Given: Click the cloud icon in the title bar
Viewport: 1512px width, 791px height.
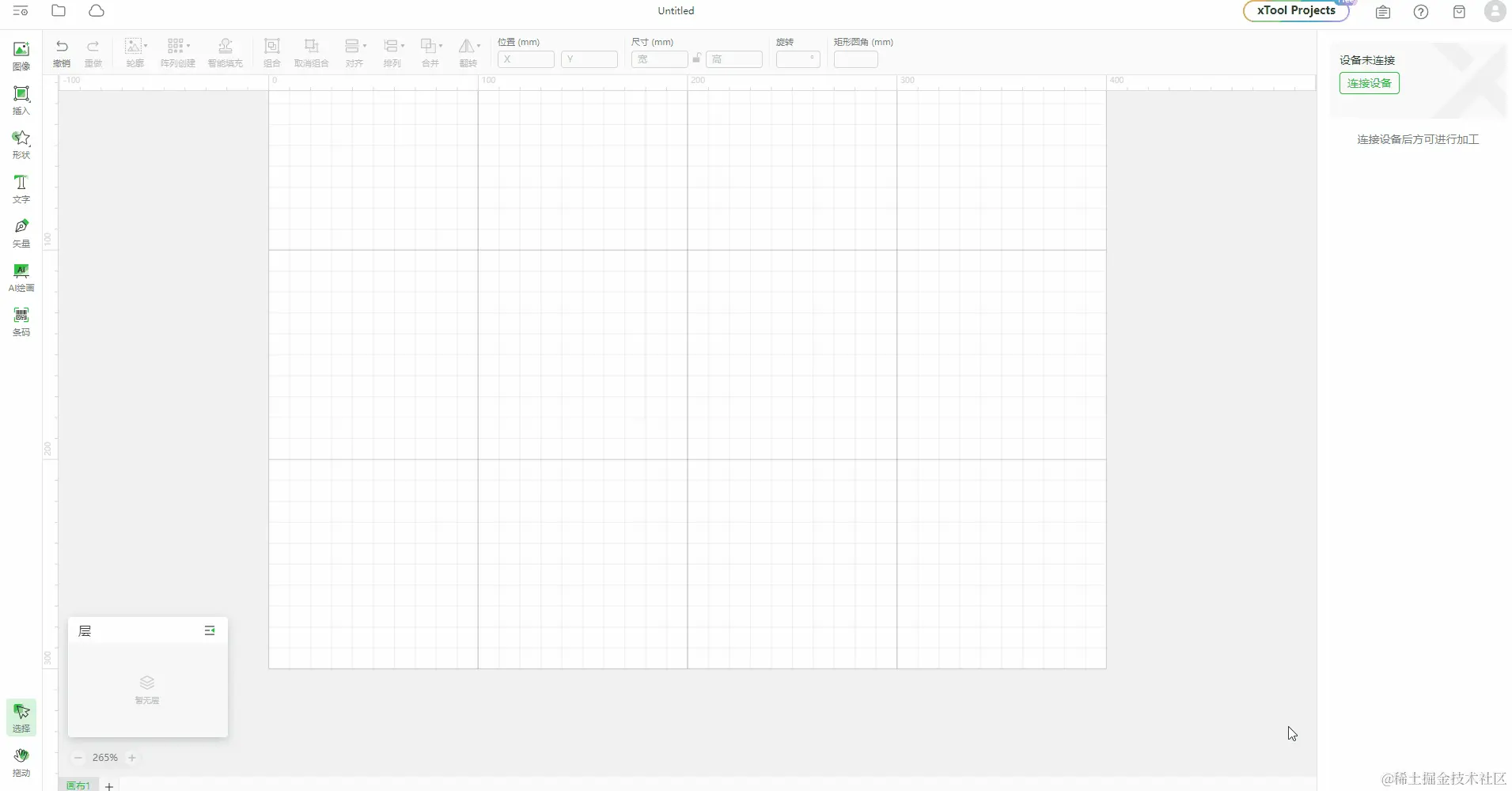Looking at the screenshot, I should pyautogui.click(x=97, y=11).
